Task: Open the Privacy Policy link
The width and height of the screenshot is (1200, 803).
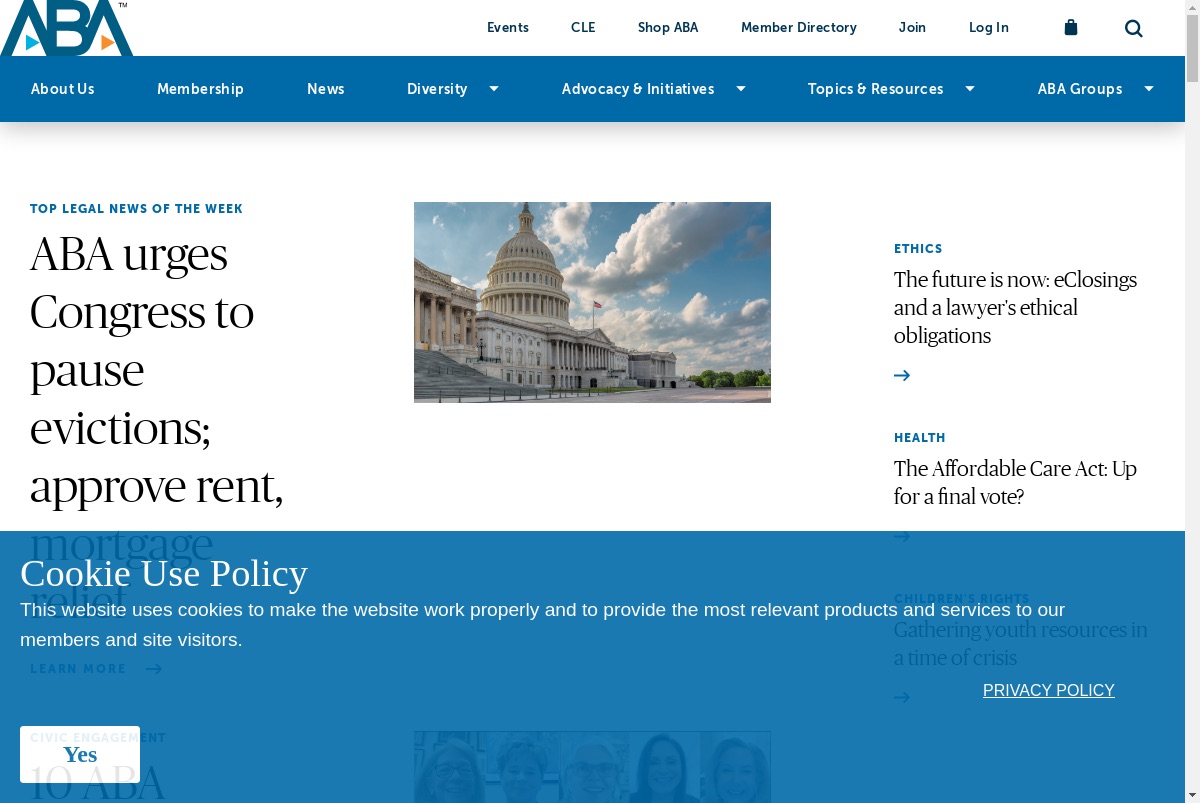Action: pos(1049,690)
